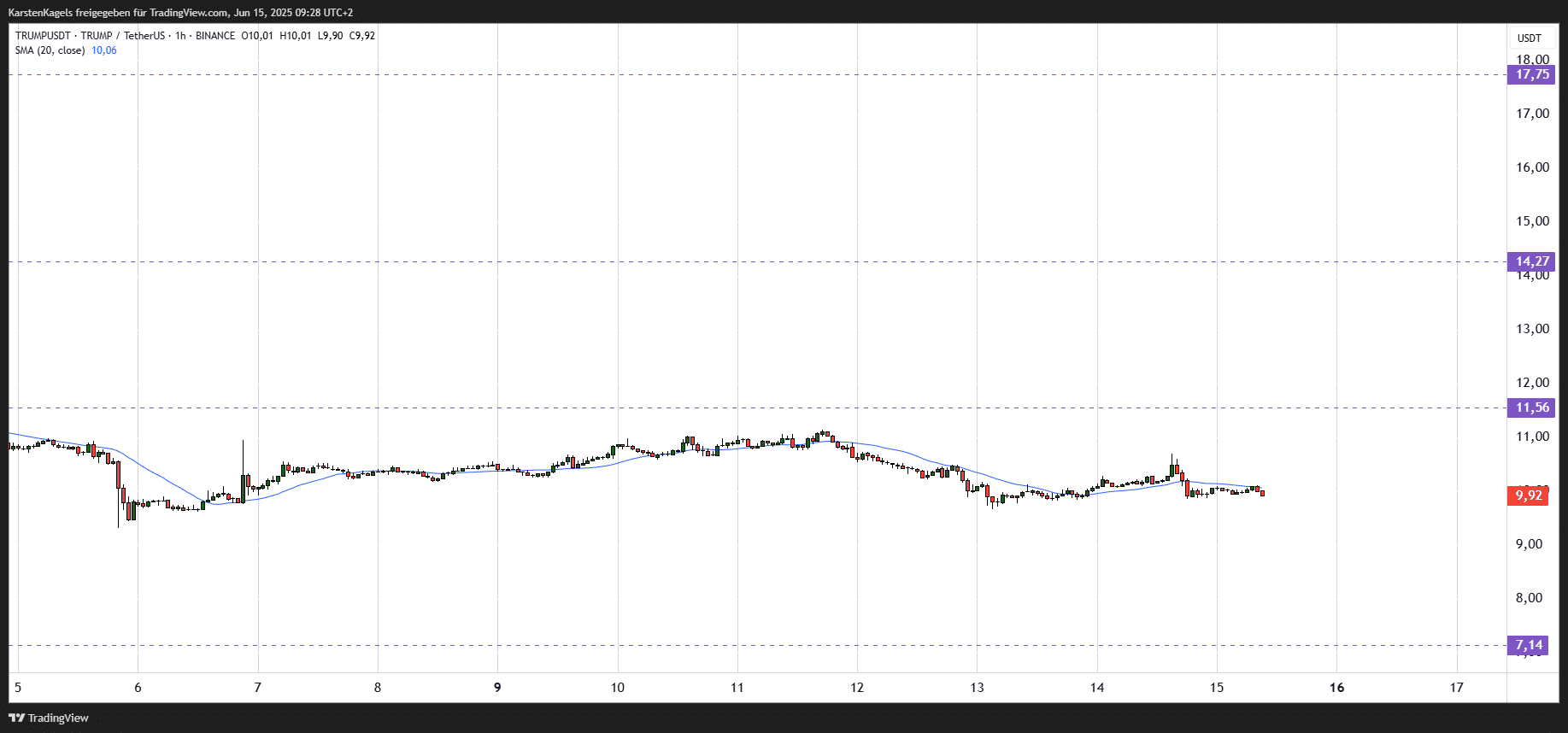Screen dimensions: 1568x733
Task: Click date 8 on the time axis
Action: coord(378,687)
